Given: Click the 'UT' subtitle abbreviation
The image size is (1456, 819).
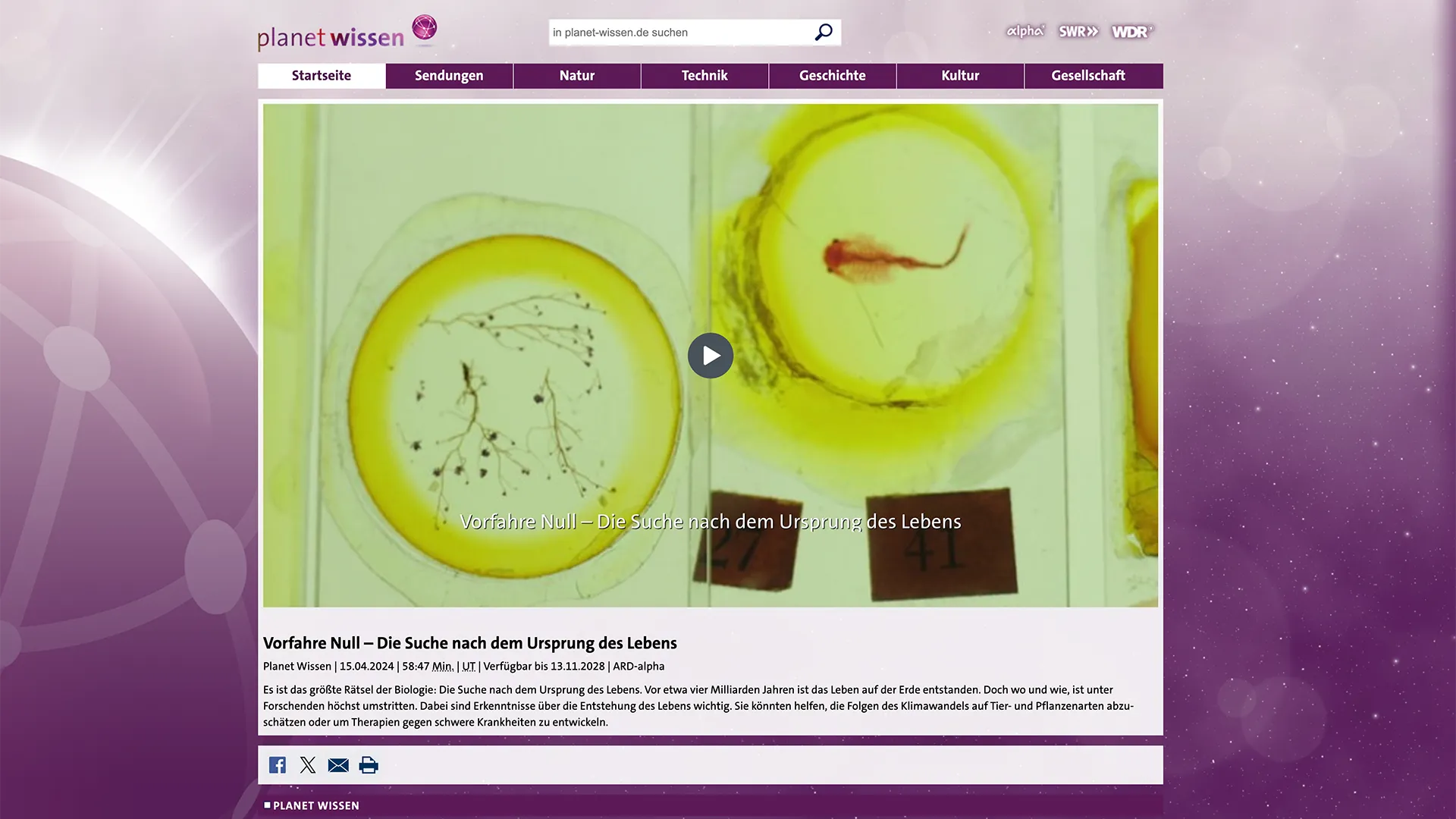Looking at the screenshot, I should click(469, 667).
